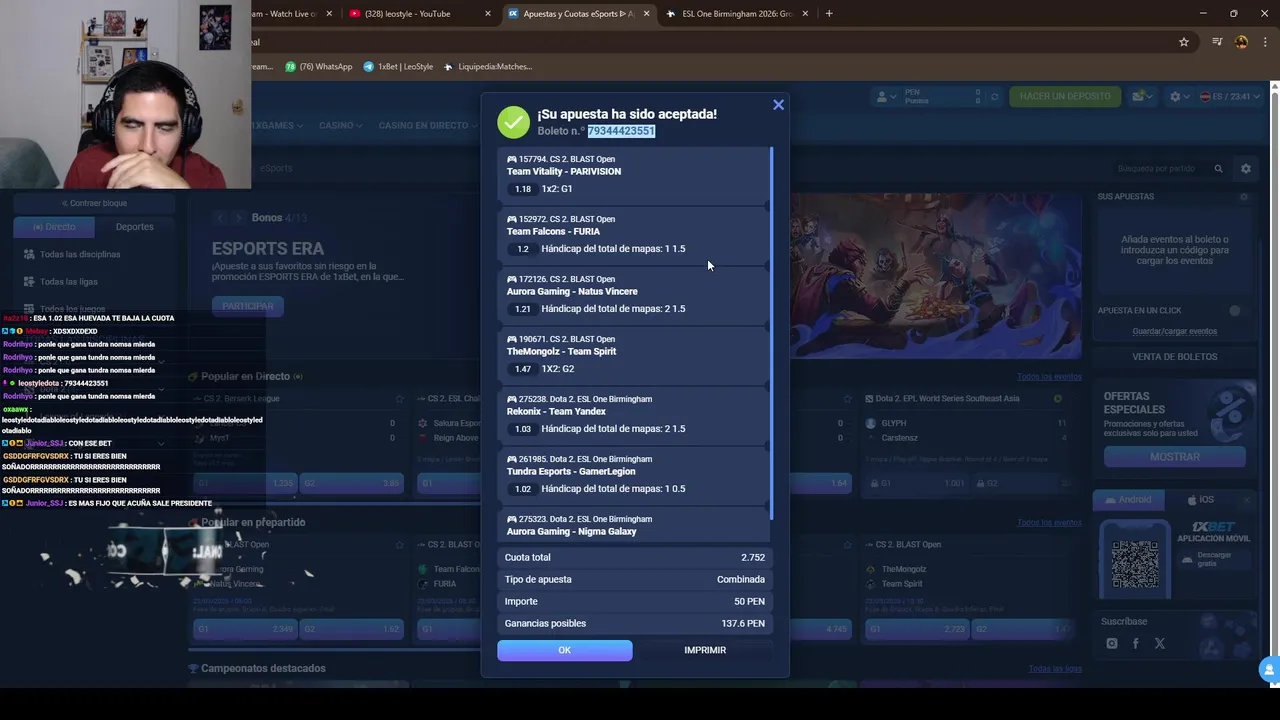Close the bet accepted dialog

pyautogui.click(x=778, y=105)
